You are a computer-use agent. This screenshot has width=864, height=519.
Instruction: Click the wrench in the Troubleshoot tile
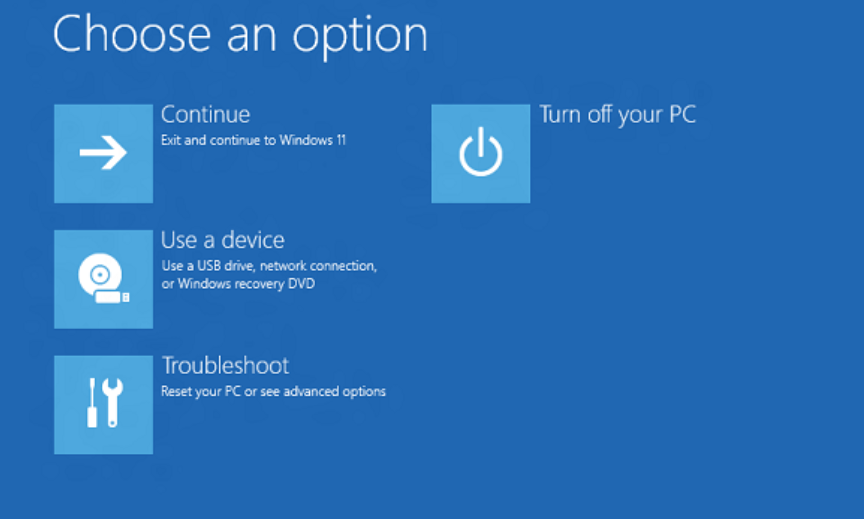tap(113, 404)
